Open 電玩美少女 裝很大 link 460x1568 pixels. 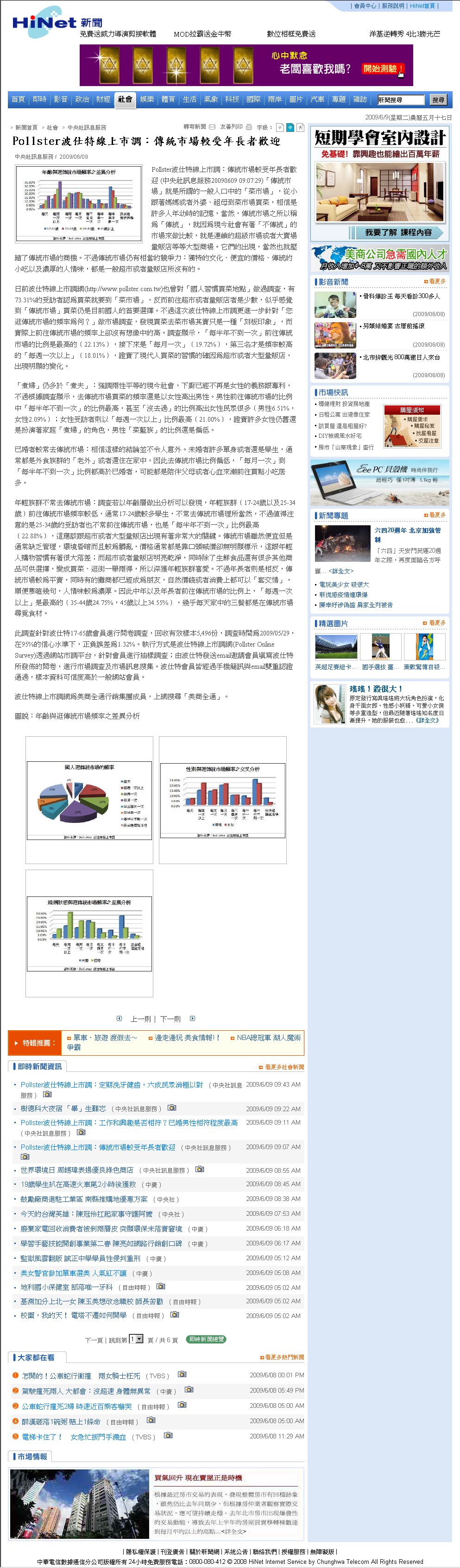pyautogui.click(x=344, y=585)
